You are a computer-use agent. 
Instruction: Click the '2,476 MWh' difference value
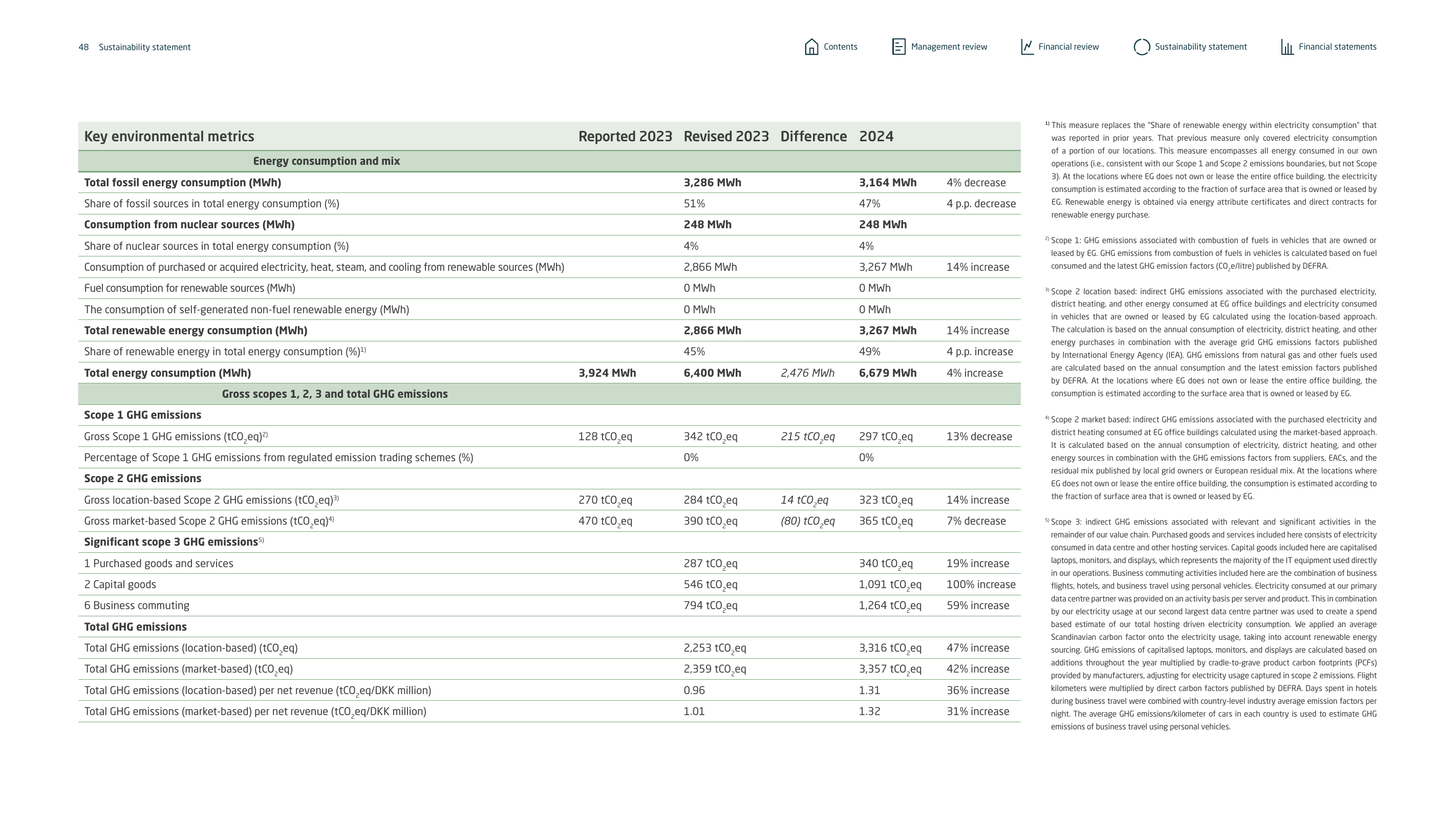807,373
